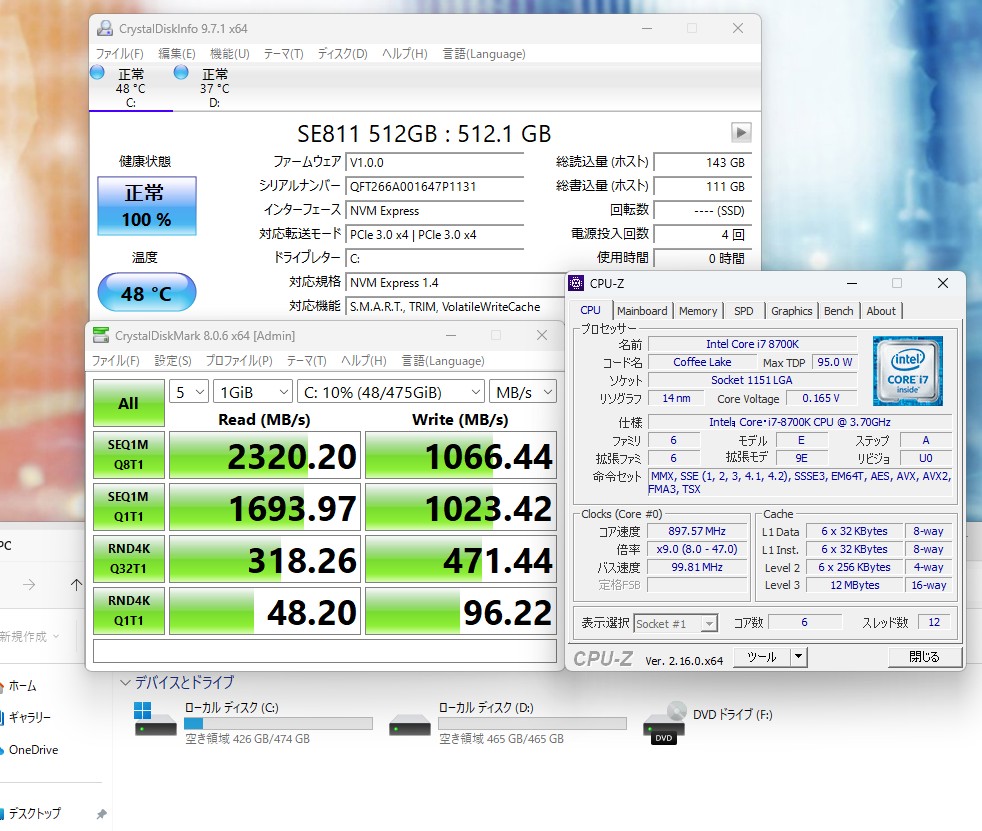Run the RND4K Q32T1 benchmark
Screen dimensions: 982x831
pos(128,559)
